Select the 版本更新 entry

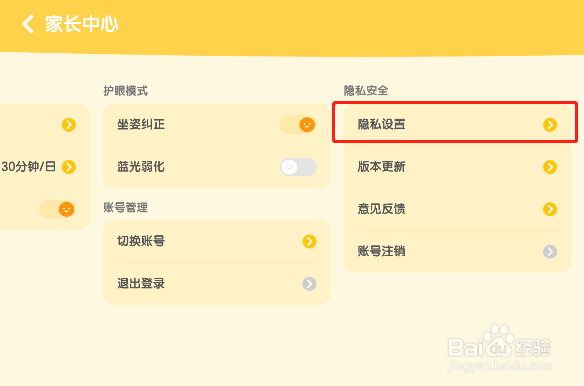[x=457, y=167]
